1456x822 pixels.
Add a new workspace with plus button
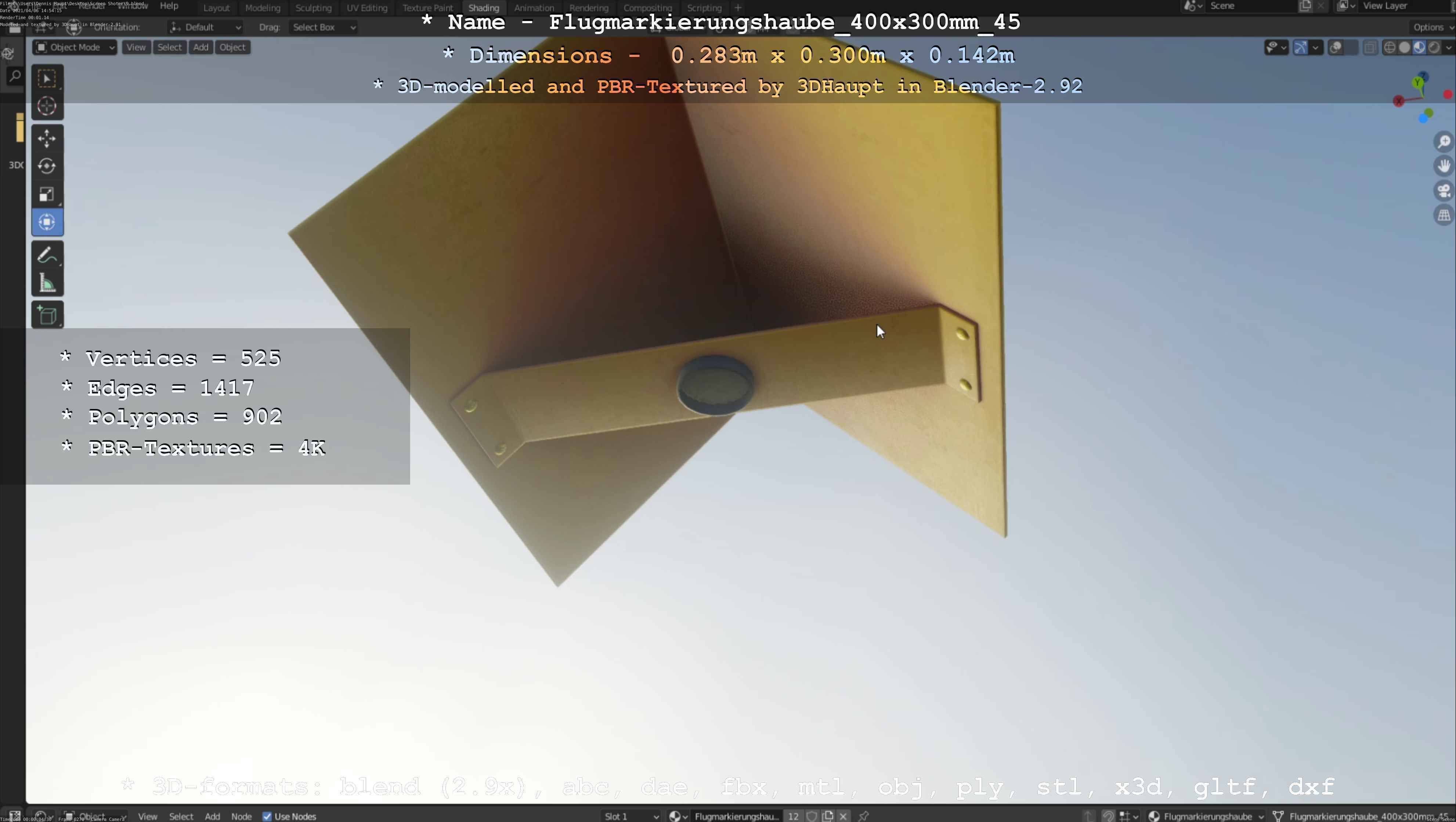[x=738, y=8]
